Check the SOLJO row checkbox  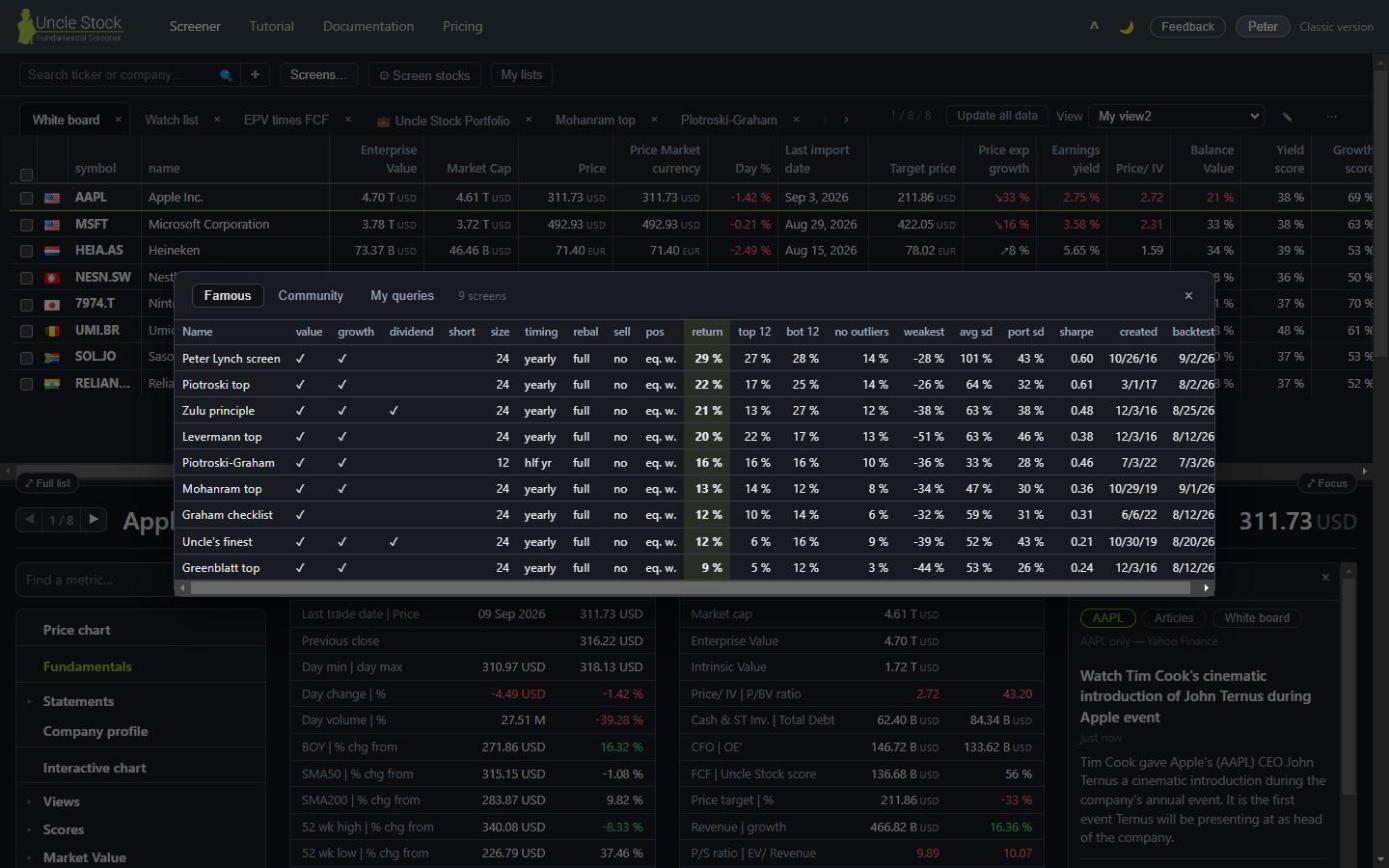(x=26, y=357)
